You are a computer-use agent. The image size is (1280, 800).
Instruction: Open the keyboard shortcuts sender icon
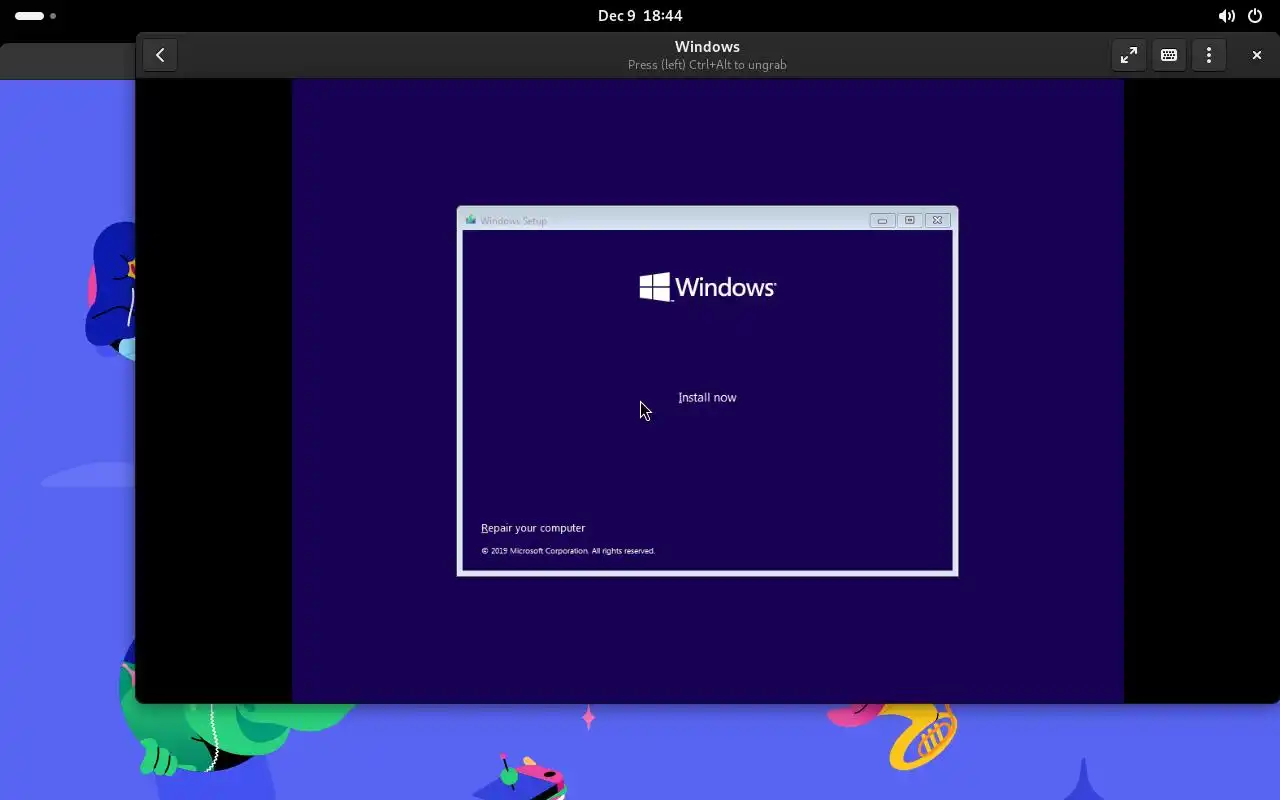tap(1169, 55)
